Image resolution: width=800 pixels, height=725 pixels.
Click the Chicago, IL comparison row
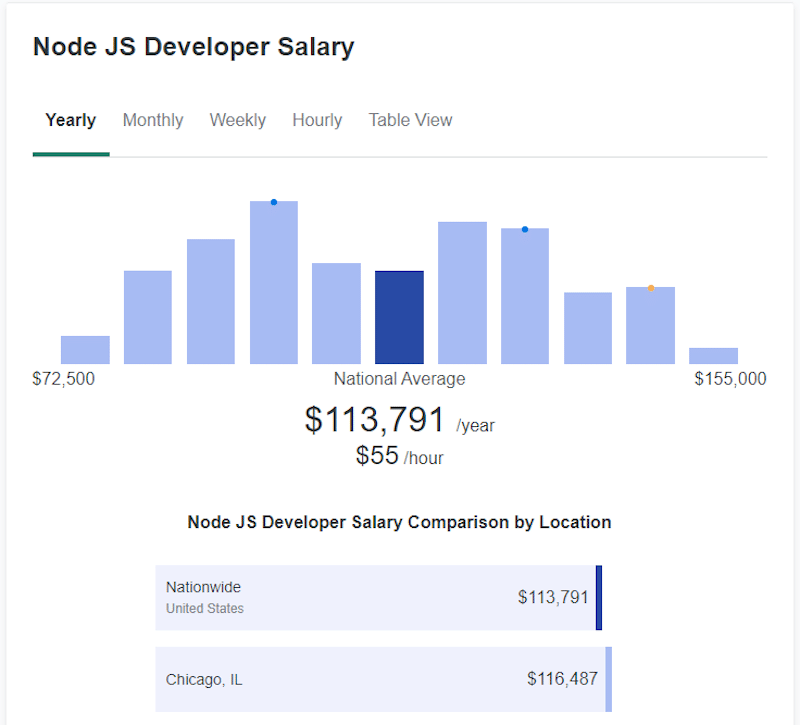(380, 679)
